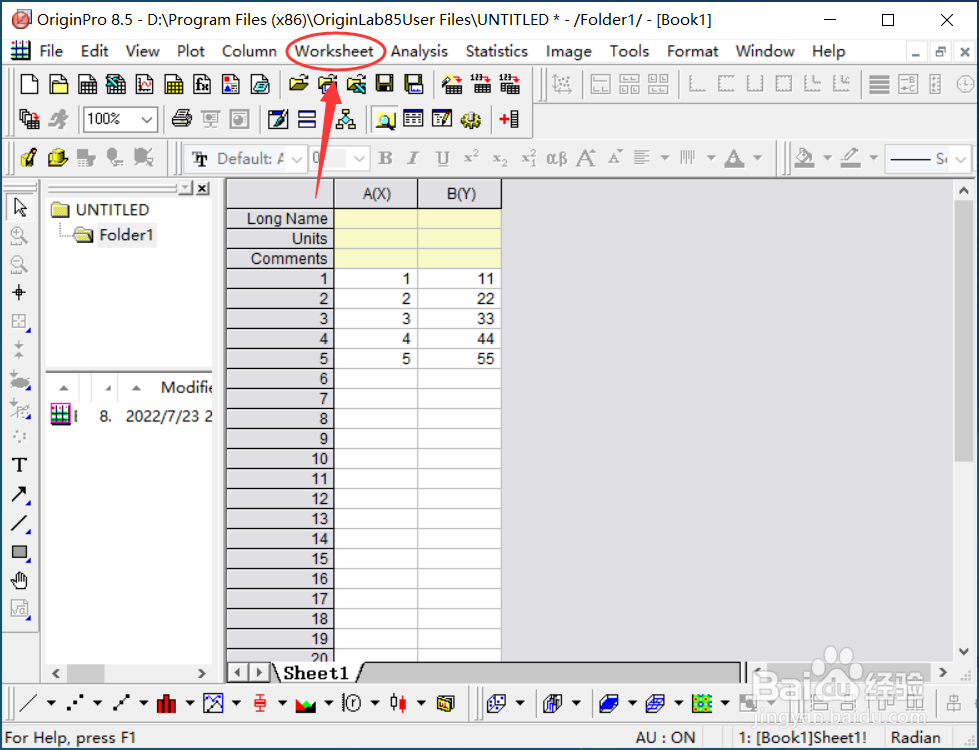979x750 pixels.
Task: Click the Import Single ASCII icon
Action: 480,84
